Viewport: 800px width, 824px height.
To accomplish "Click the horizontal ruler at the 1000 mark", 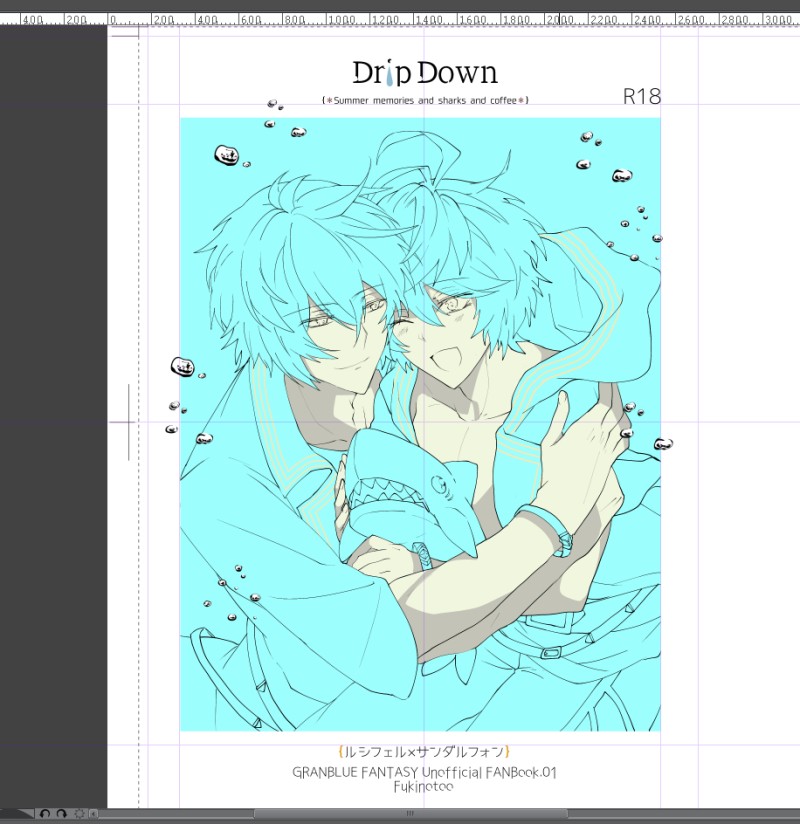I will coord(342,20).
